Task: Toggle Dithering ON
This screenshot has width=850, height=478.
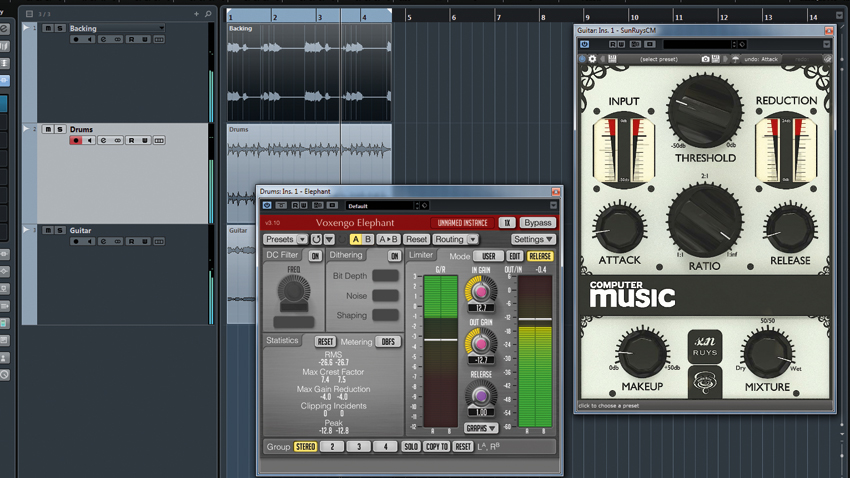Action: (x=394, y=256)
